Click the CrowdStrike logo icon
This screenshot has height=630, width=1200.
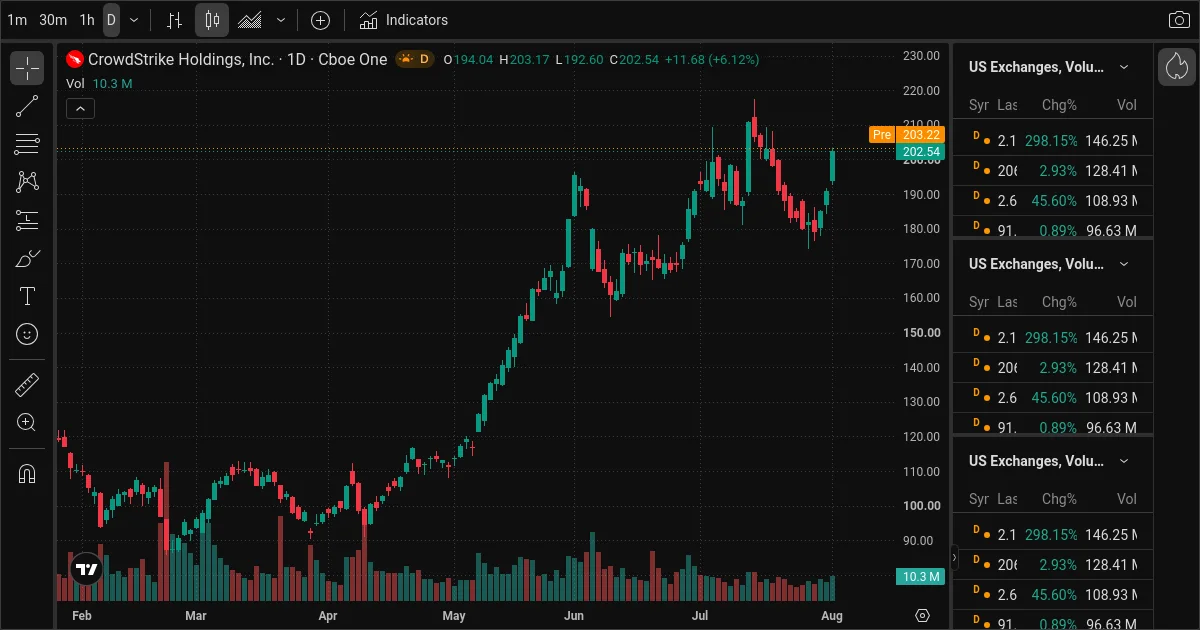tap(75, 60)
